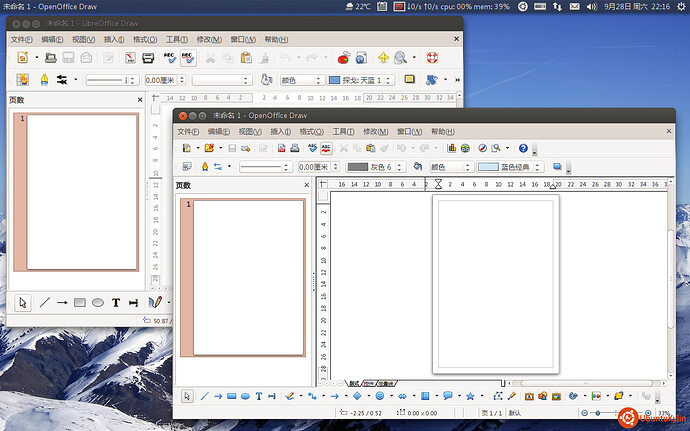690x431 pixels.
Task: Close the 页数 panel in OpenOffice Draw
Action: pos(306,186)
